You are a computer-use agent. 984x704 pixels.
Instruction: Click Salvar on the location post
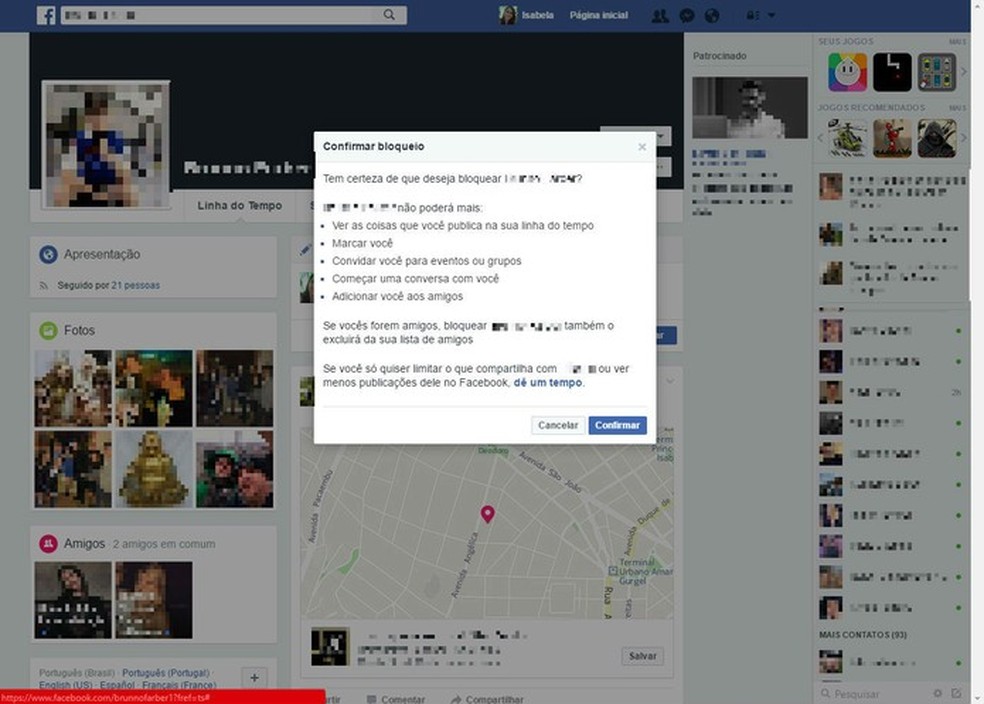(642, 656)
